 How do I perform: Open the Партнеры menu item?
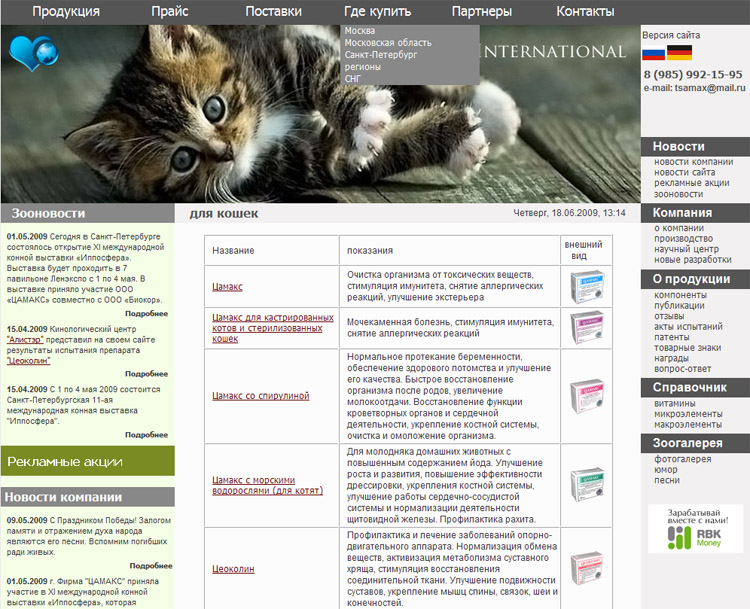tap(482, 11)
